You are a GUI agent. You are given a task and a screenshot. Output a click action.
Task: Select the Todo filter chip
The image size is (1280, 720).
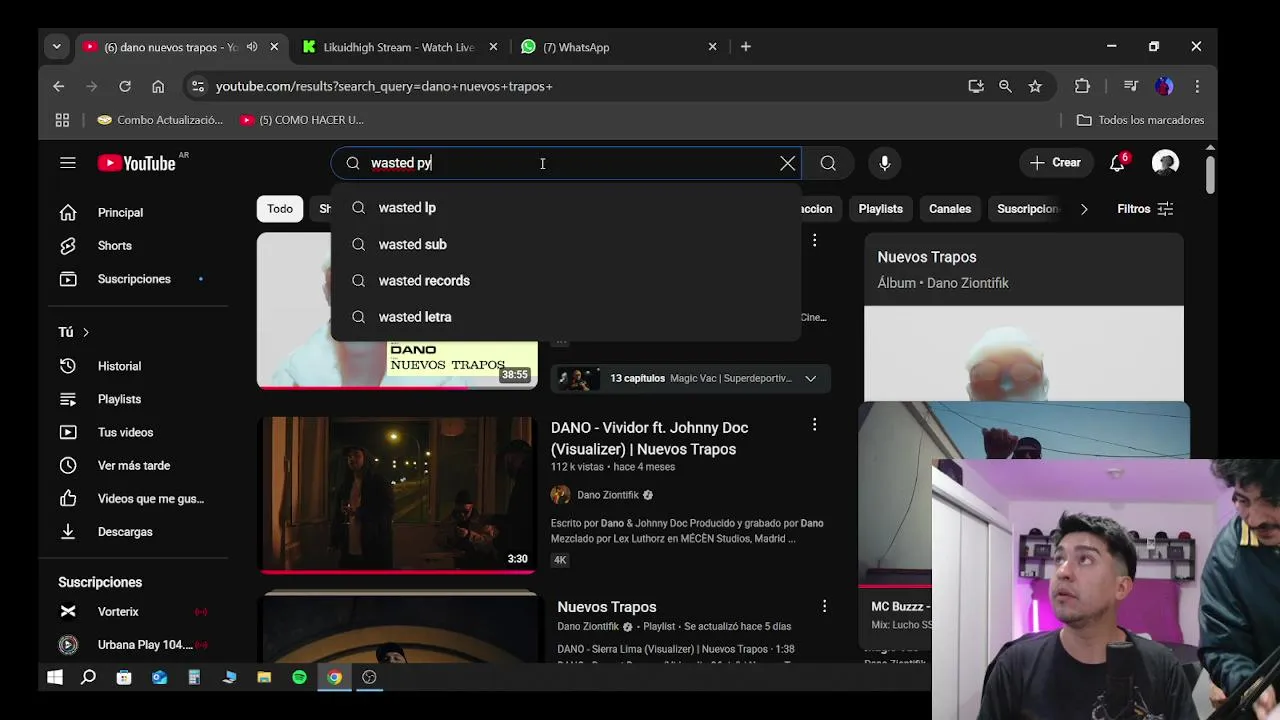point(280,209)
